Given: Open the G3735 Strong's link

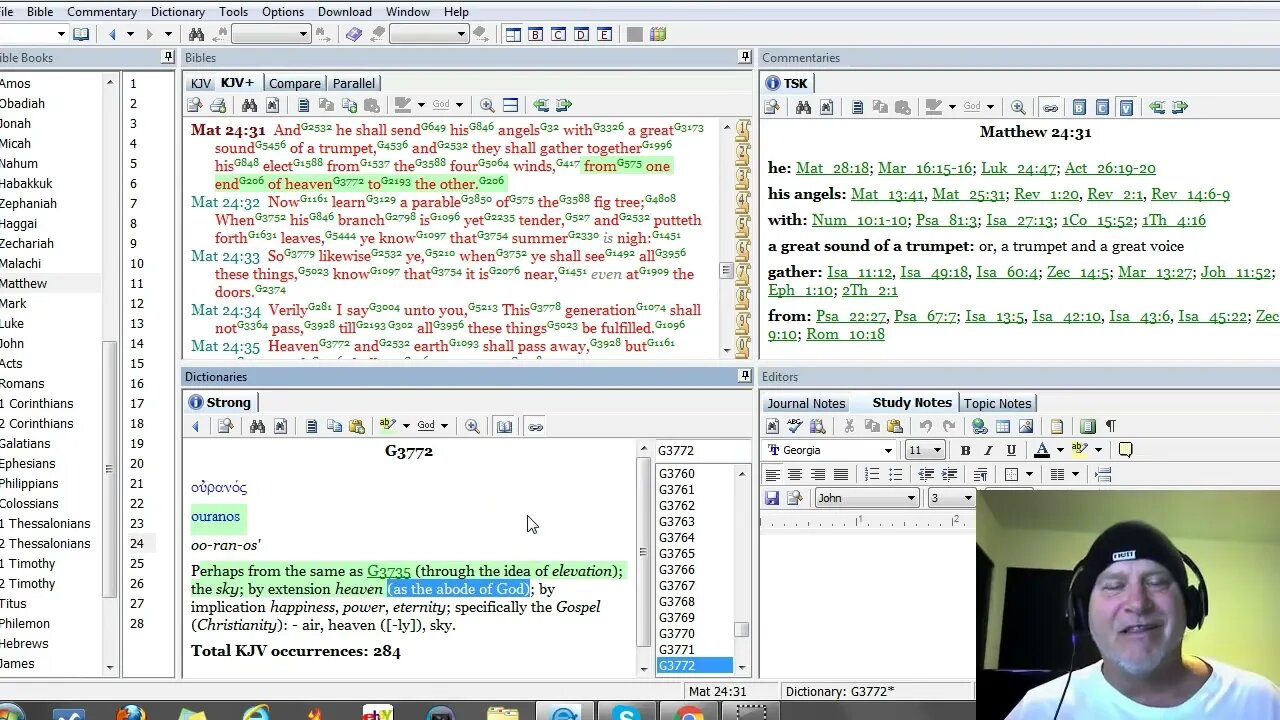Looking at the screenshot, I should coord(389,571).
